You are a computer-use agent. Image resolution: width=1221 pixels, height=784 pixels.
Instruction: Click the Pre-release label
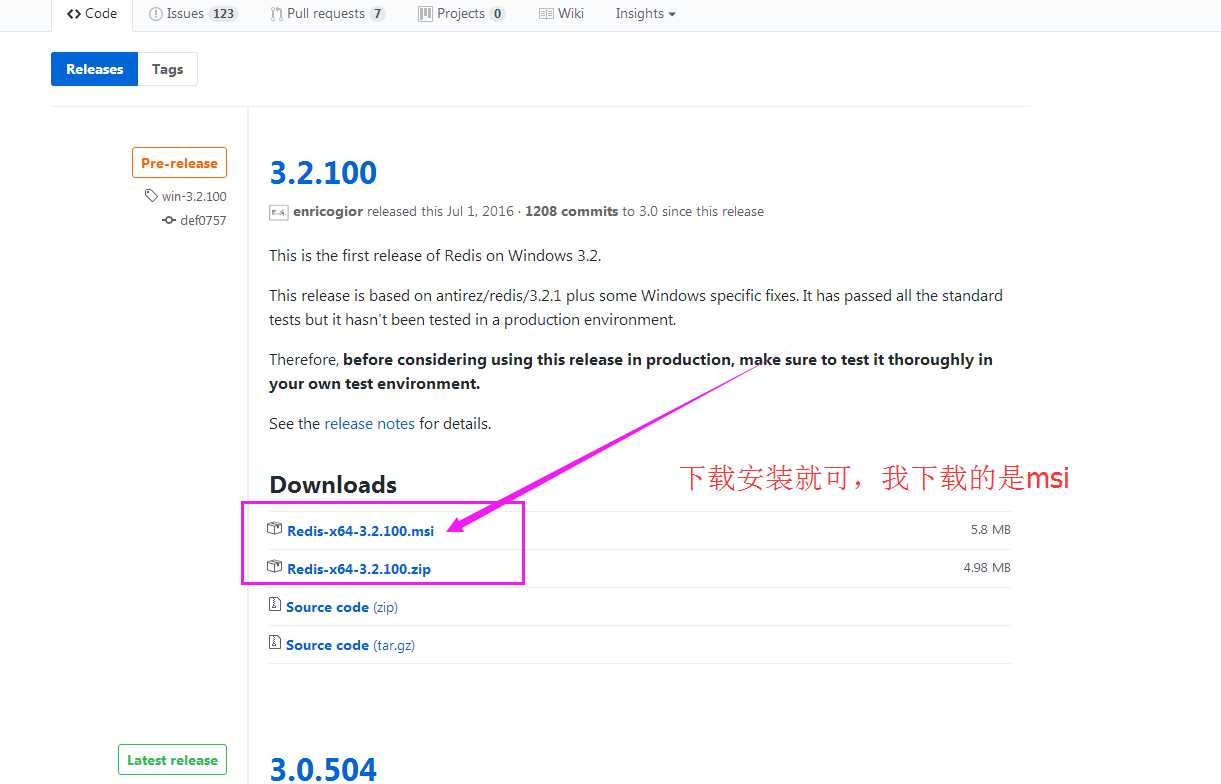coord(179,163)
